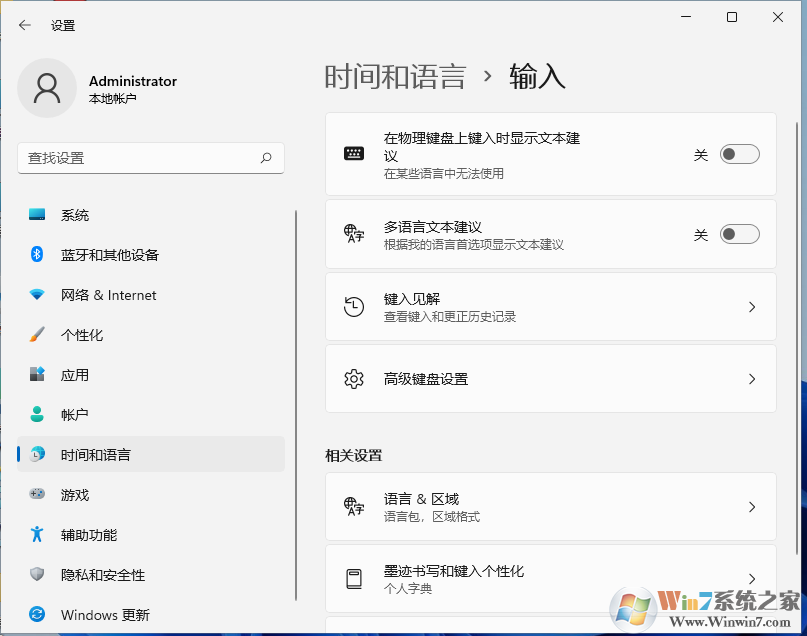Image resolution: width=807 pixels, height=636 pixels.
Task: Turn on 多语言文本建议
Action: pos(739,232)
